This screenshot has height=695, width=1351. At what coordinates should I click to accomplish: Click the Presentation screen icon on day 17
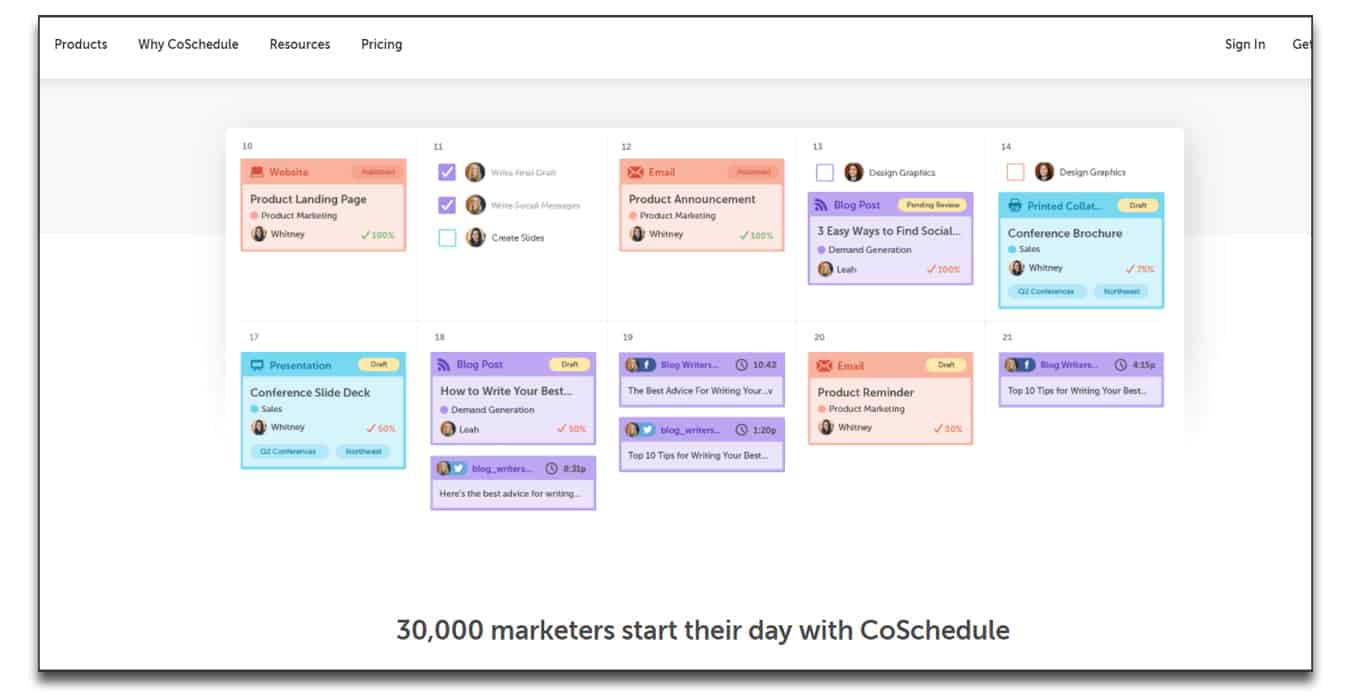point(257,365)
